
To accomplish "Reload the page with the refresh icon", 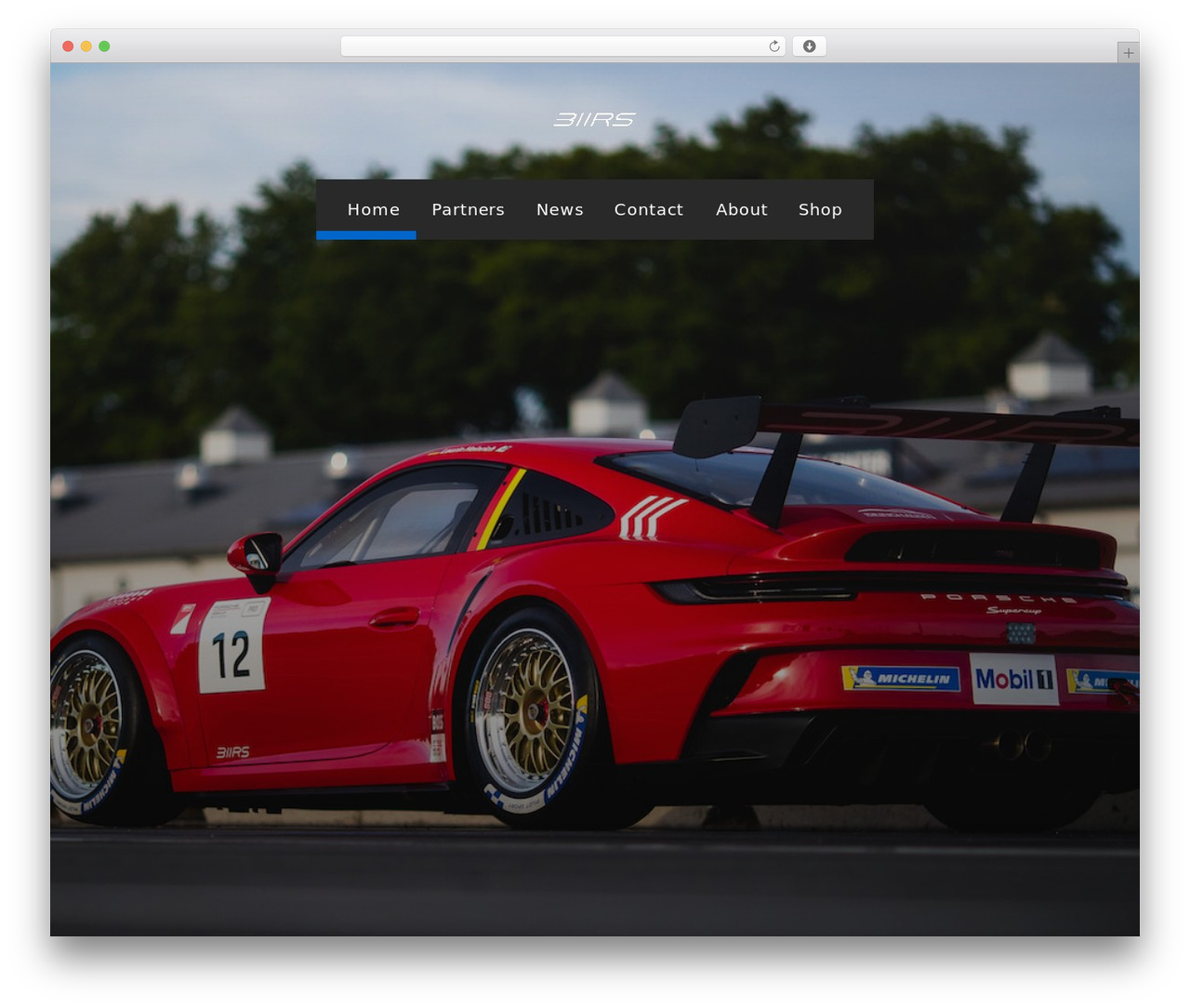I will [x=773, y=46].
